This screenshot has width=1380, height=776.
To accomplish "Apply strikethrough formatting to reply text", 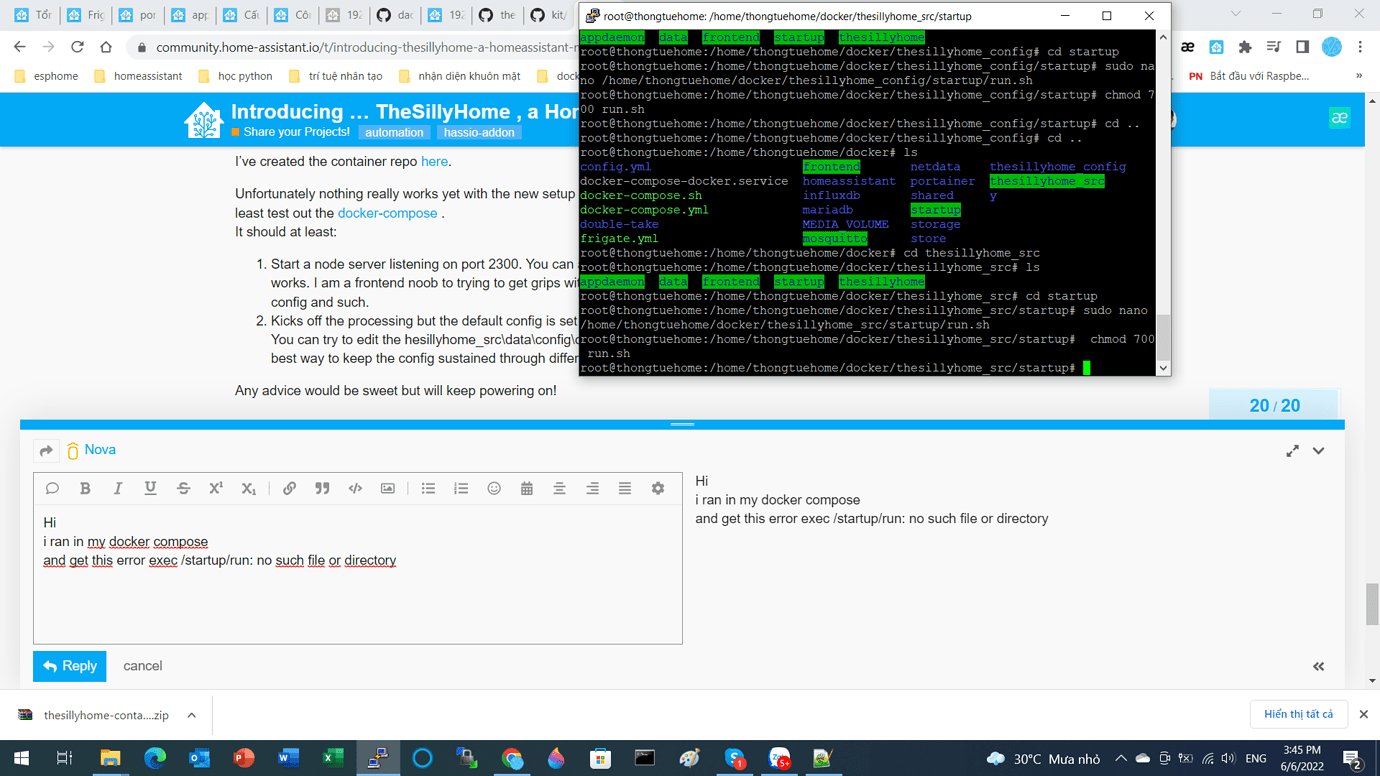I will pos(183,488).
